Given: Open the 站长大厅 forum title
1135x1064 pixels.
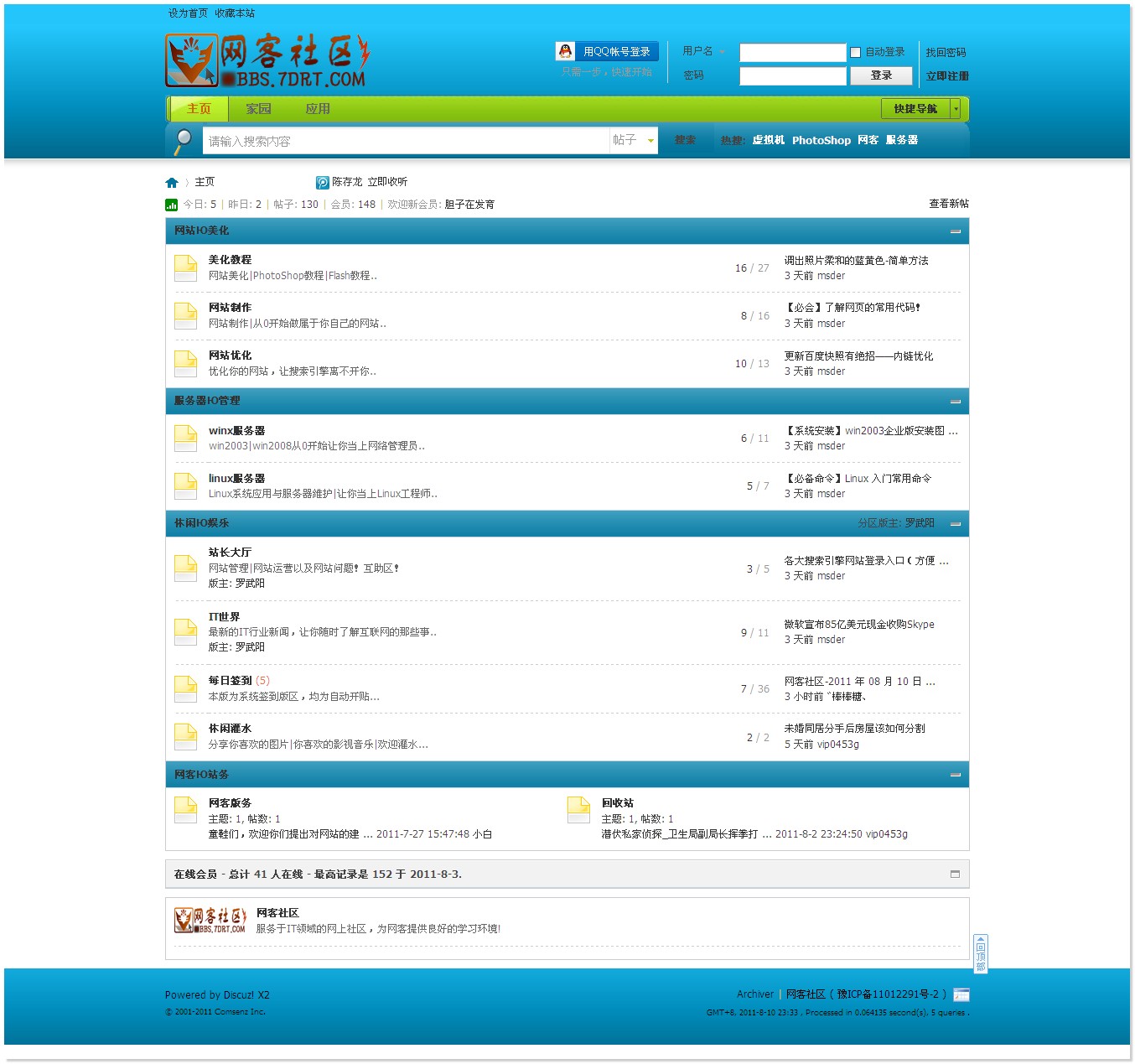Looking at the screenshot, I should 230,553.
